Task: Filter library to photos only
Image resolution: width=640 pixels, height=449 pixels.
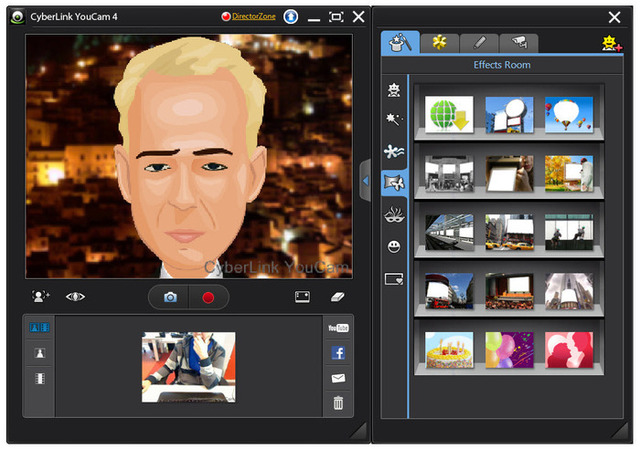Action: click(x=40, y=353)
